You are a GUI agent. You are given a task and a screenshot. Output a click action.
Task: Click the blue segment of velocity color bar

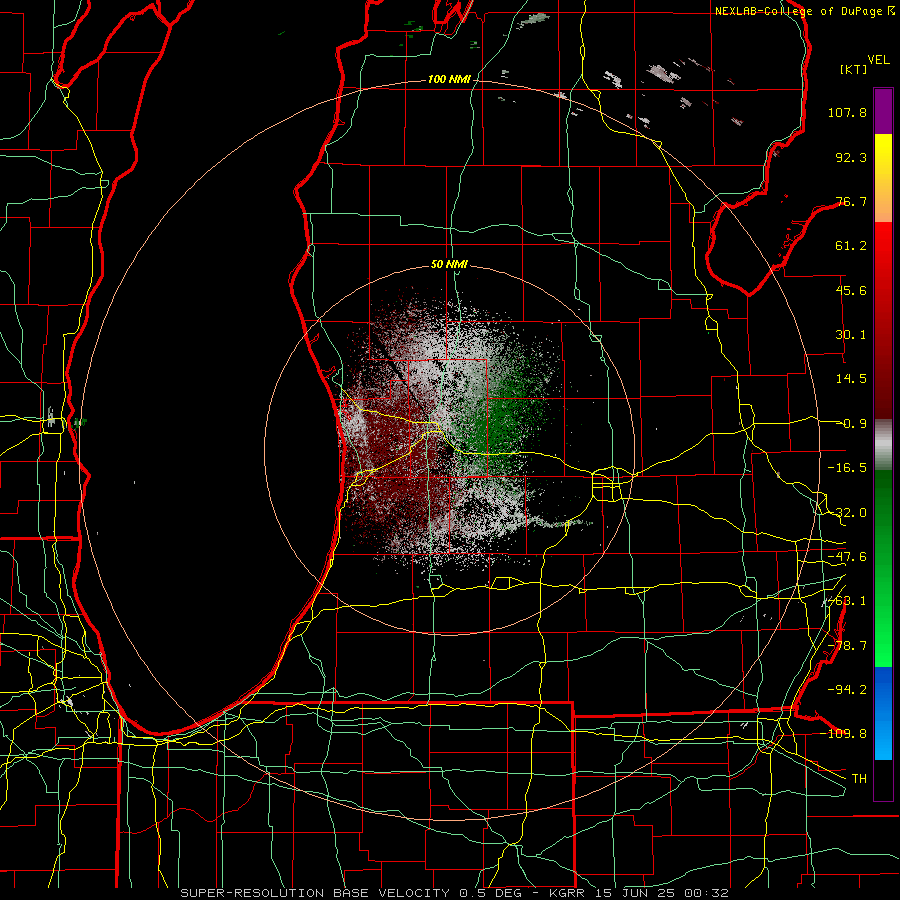tap(883, 712)
